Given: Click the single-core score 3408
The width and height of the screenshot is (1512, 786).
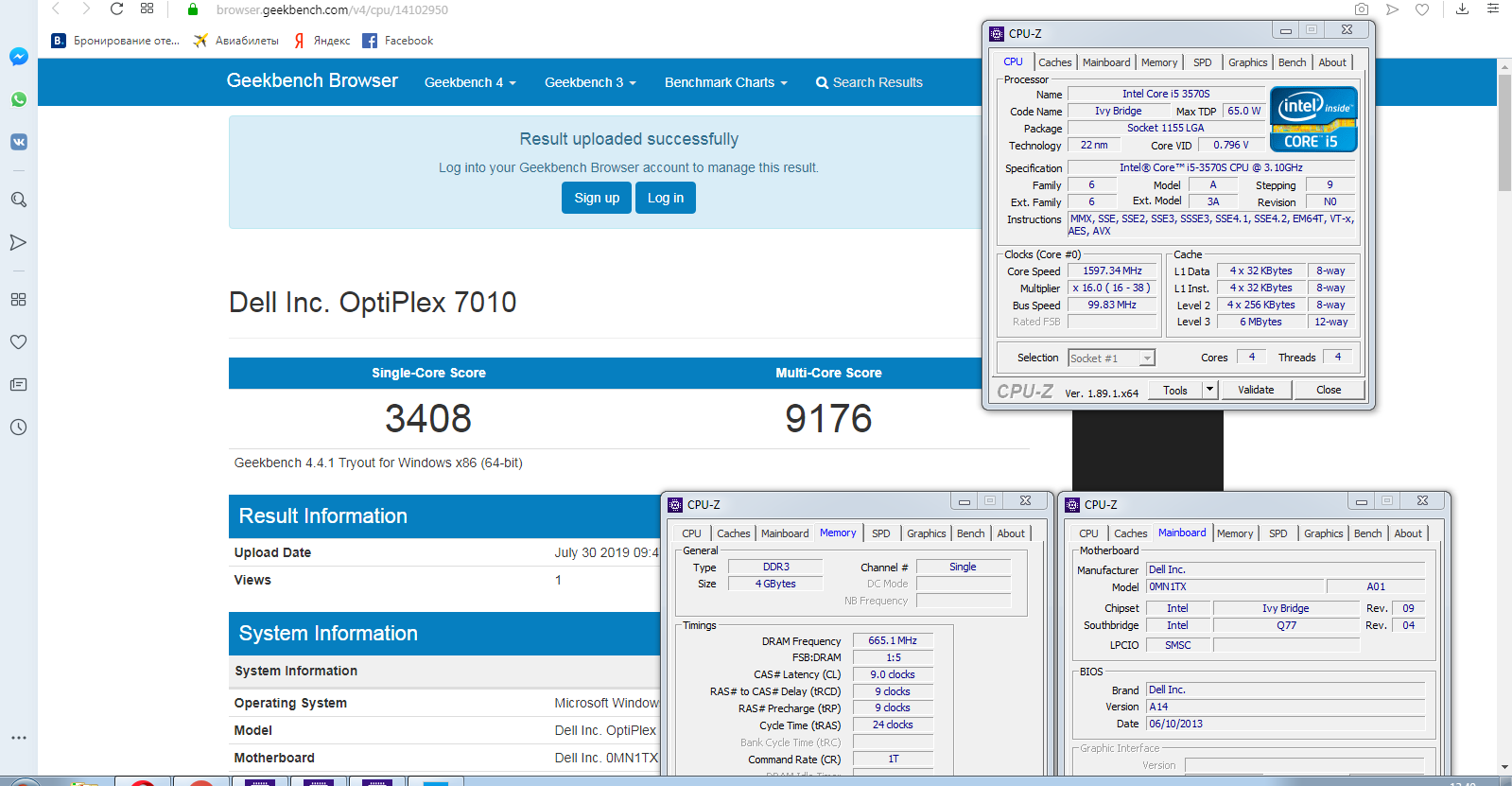Looking at the screenshot, I should 428,419.
